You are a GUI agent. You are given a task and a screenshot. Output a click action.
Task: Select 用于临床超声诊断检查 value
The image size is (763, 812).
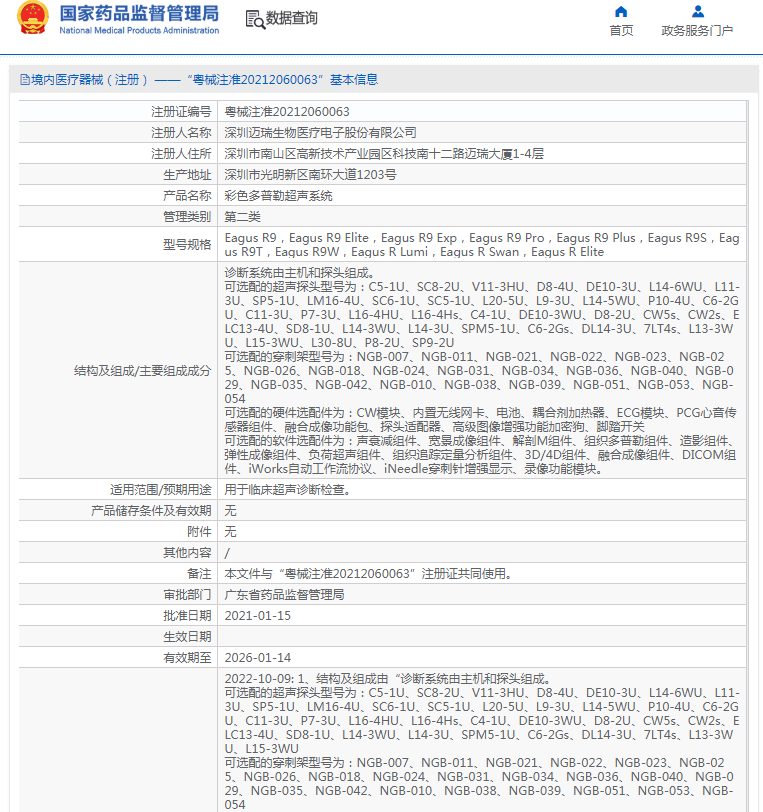[288, 490]
